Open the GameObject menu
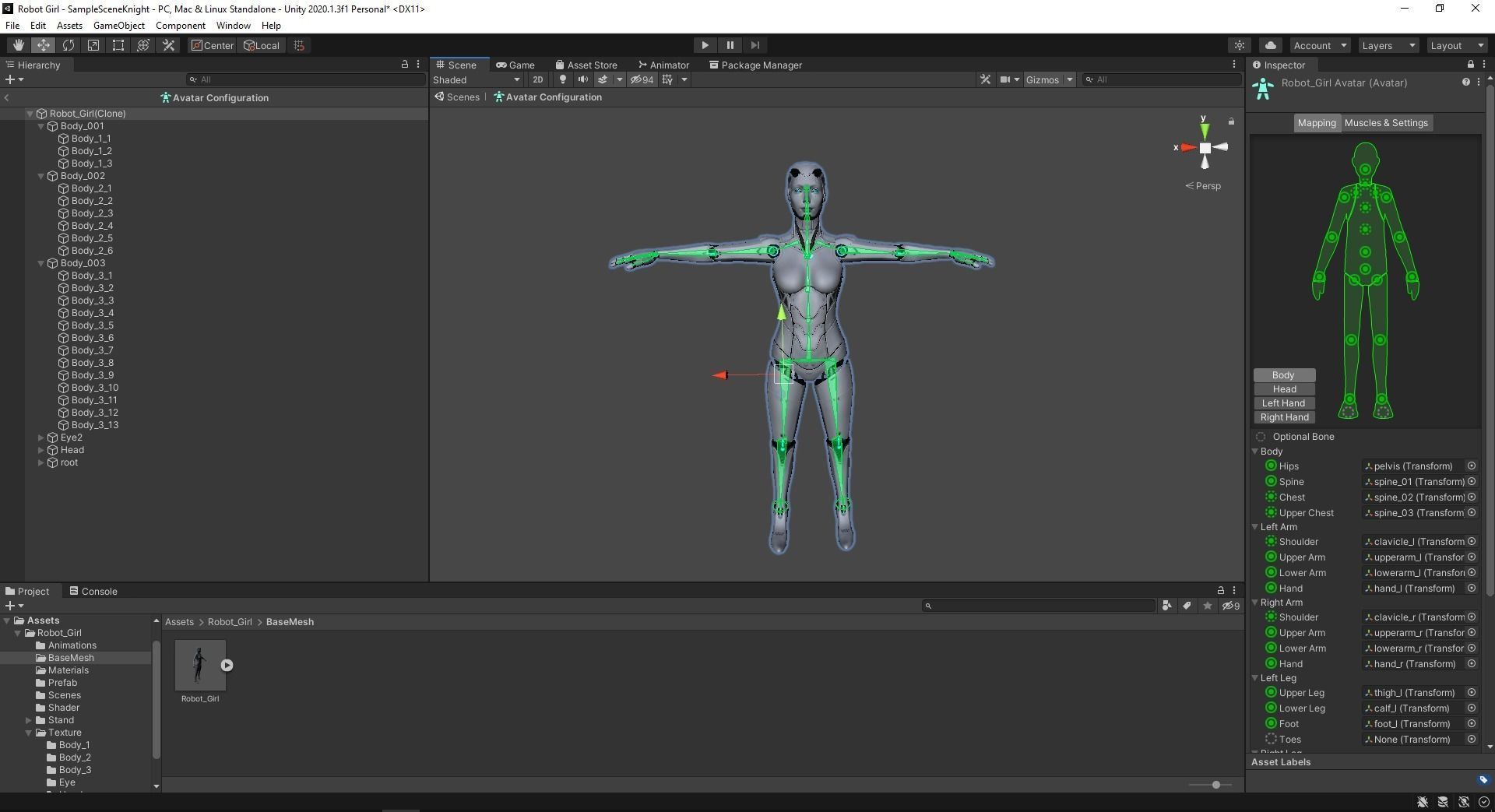 (118, 25)
